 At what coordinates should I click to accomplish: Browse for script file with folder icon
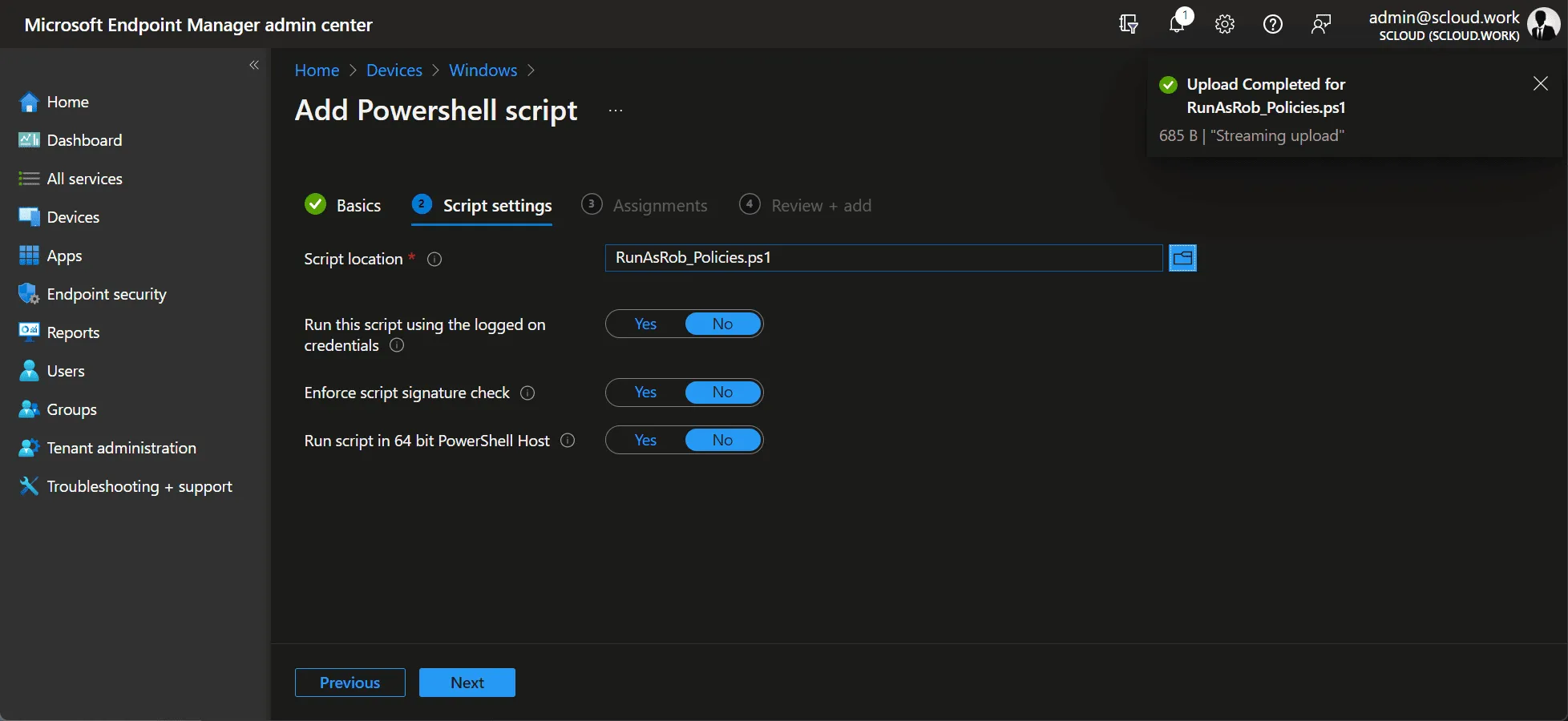(1182, 258)
